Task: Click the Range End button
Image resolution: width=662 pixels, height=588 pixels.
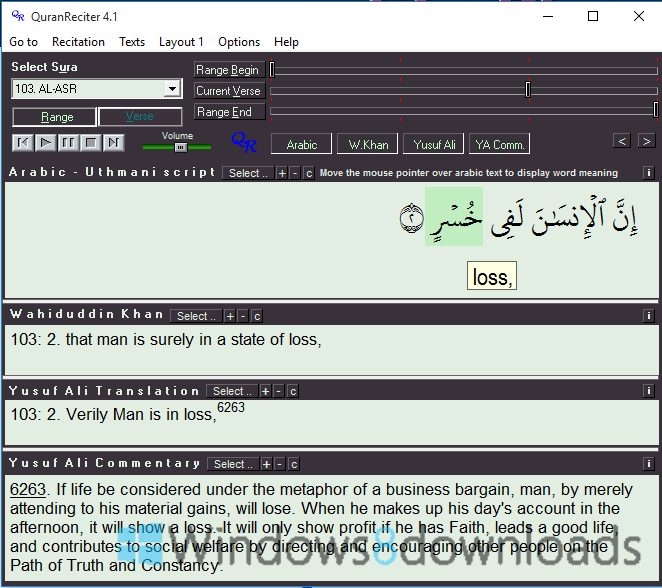Action: (229, 112)
